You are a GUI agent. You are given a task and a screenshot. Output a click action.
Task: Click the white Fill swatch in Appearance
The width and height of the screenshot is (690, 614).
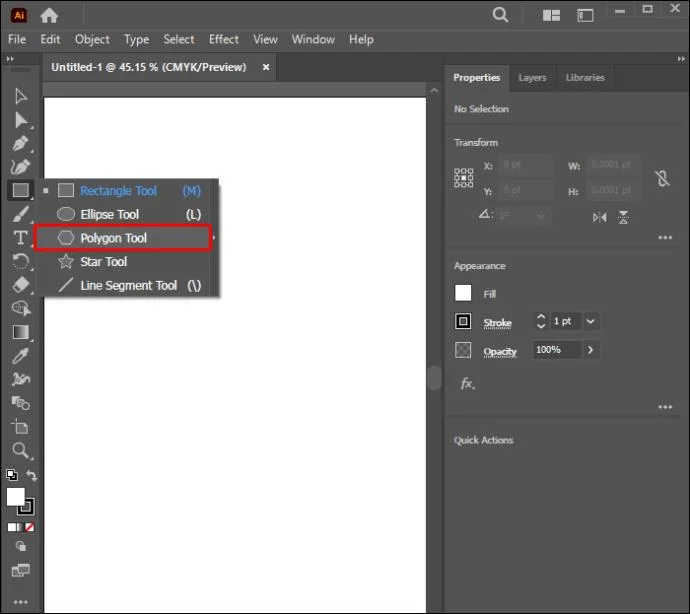pyautogui.click(x=463, y=293)
